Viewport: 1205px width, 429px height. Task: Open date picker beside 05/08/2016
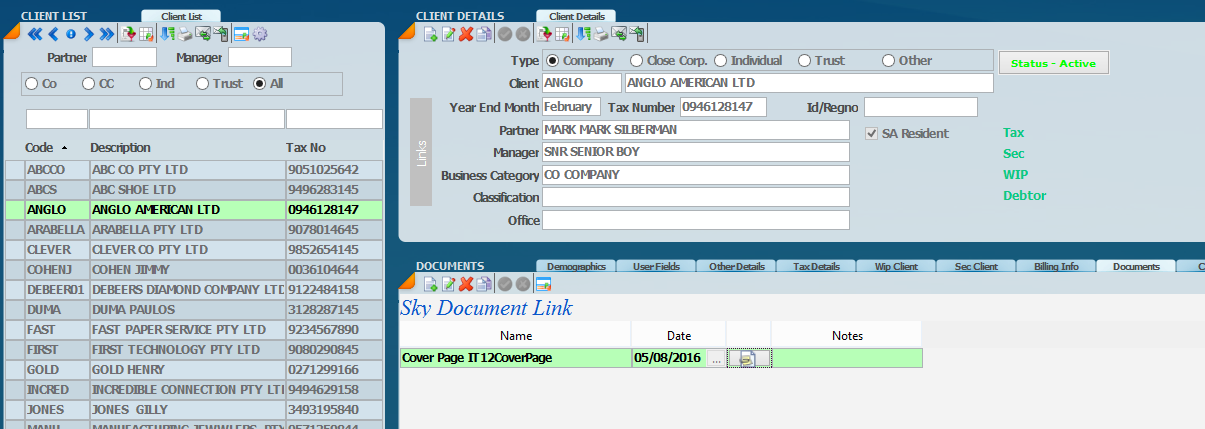click(715, 358)
